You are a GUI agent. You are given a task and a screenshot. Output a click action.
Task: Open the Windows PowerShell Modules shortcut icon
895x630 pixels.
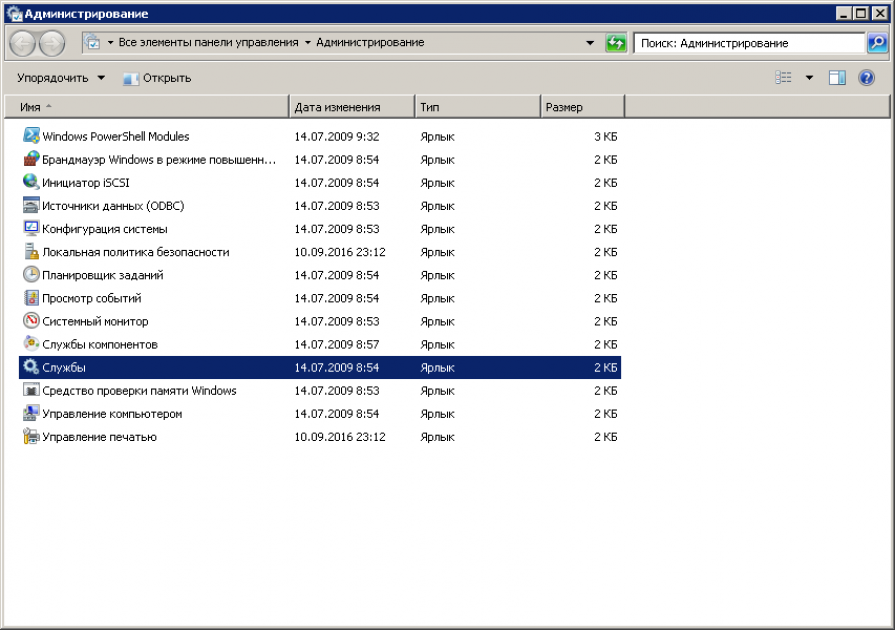tap(31, 136)
